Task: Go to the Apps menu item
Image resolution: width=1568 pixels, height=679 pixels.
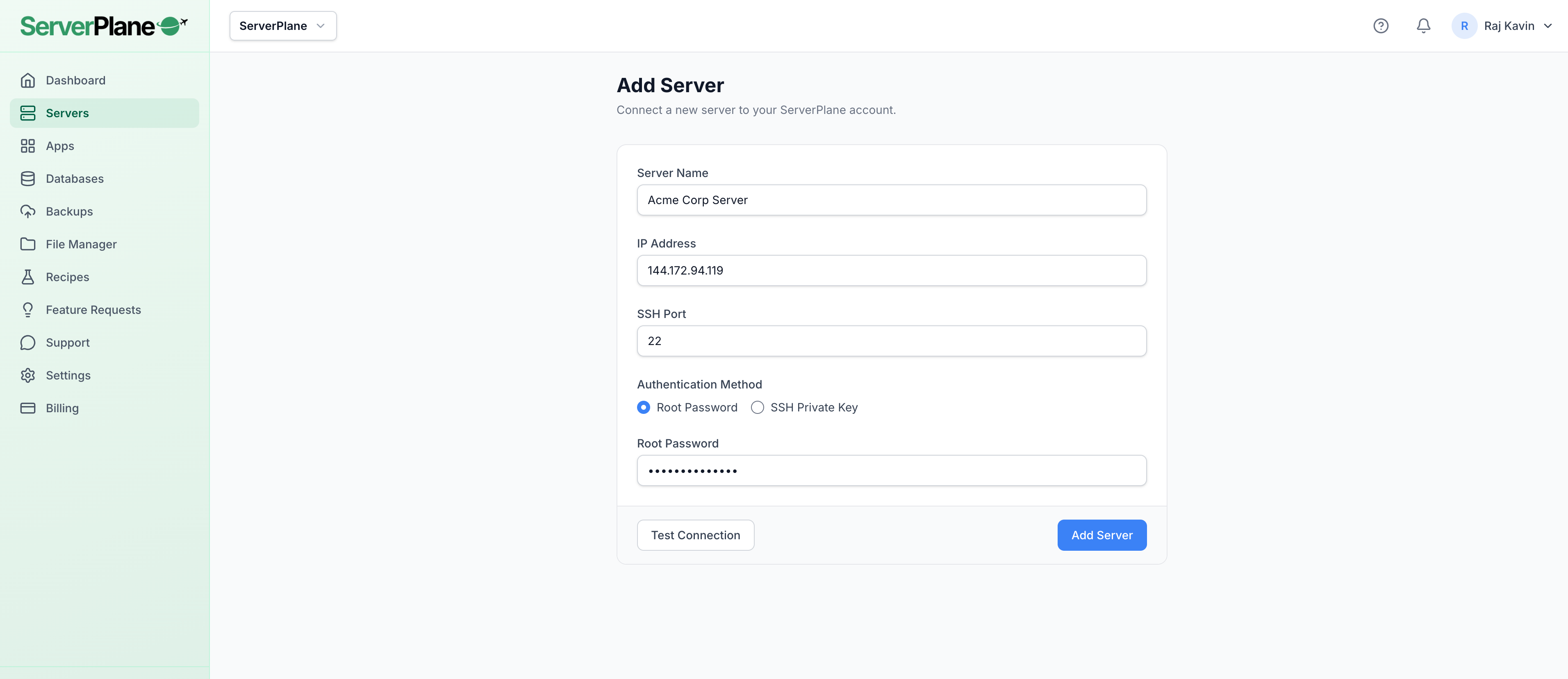Action: pyautogui.click(x=60, y=146)
